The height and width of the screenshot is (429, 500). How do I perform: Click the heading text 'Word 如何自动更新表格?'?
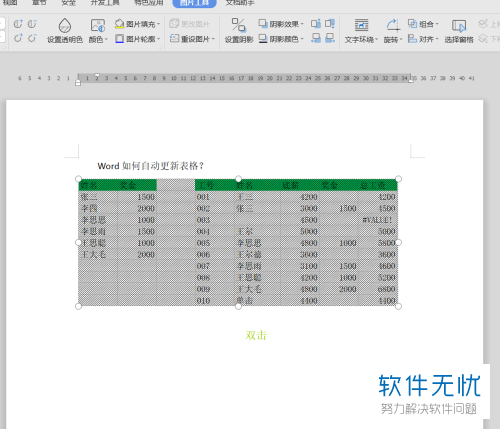[x=150, y=166]
